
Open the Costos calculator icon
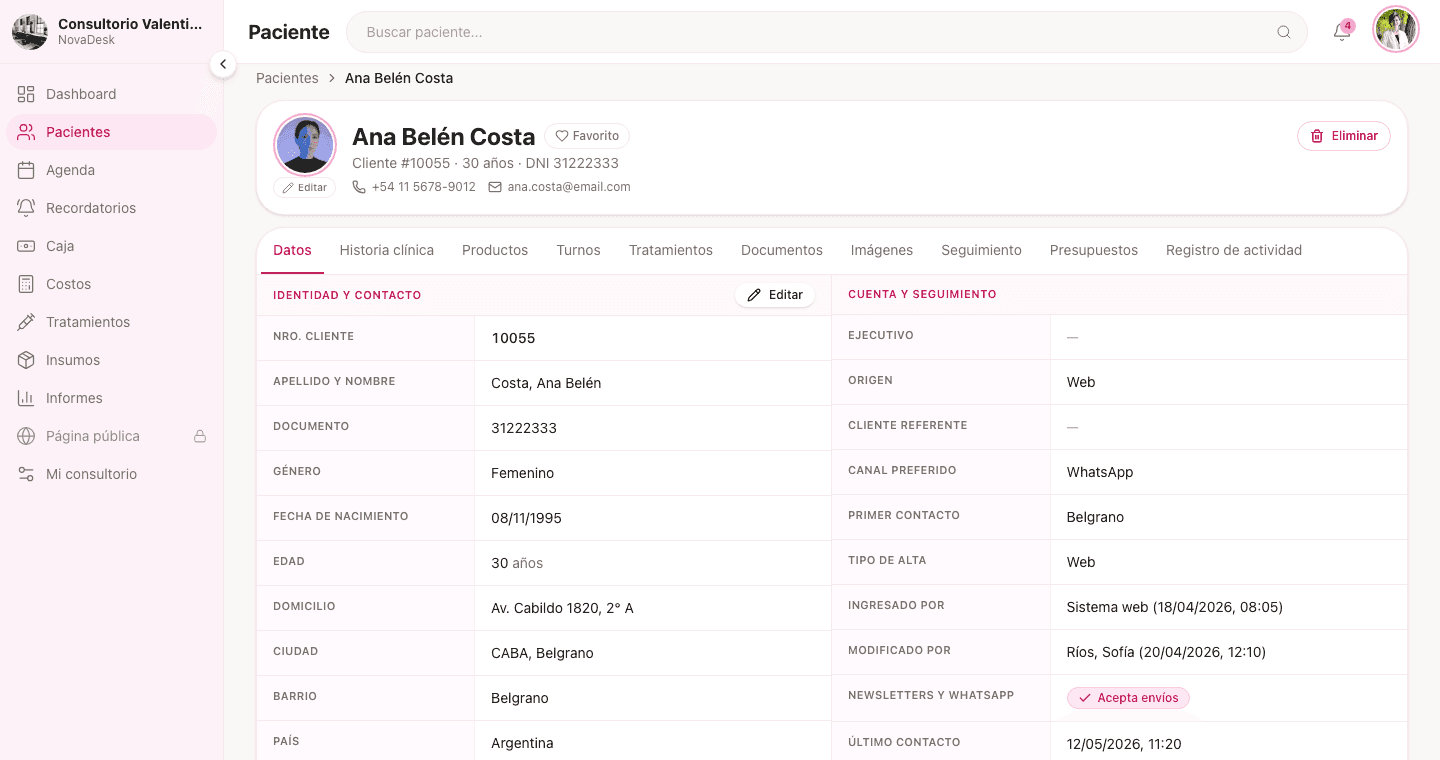[26, 284]
